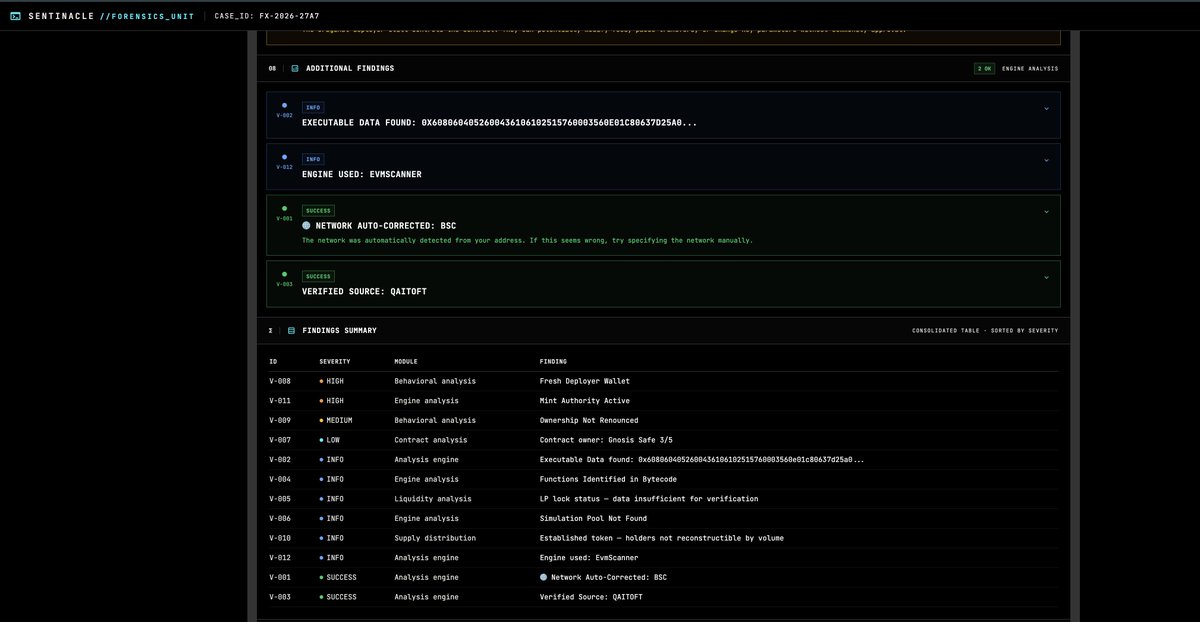This screenshot has height=622, width=1200.
Task: Click the network auto-detection description text
Action: point(527,240)
